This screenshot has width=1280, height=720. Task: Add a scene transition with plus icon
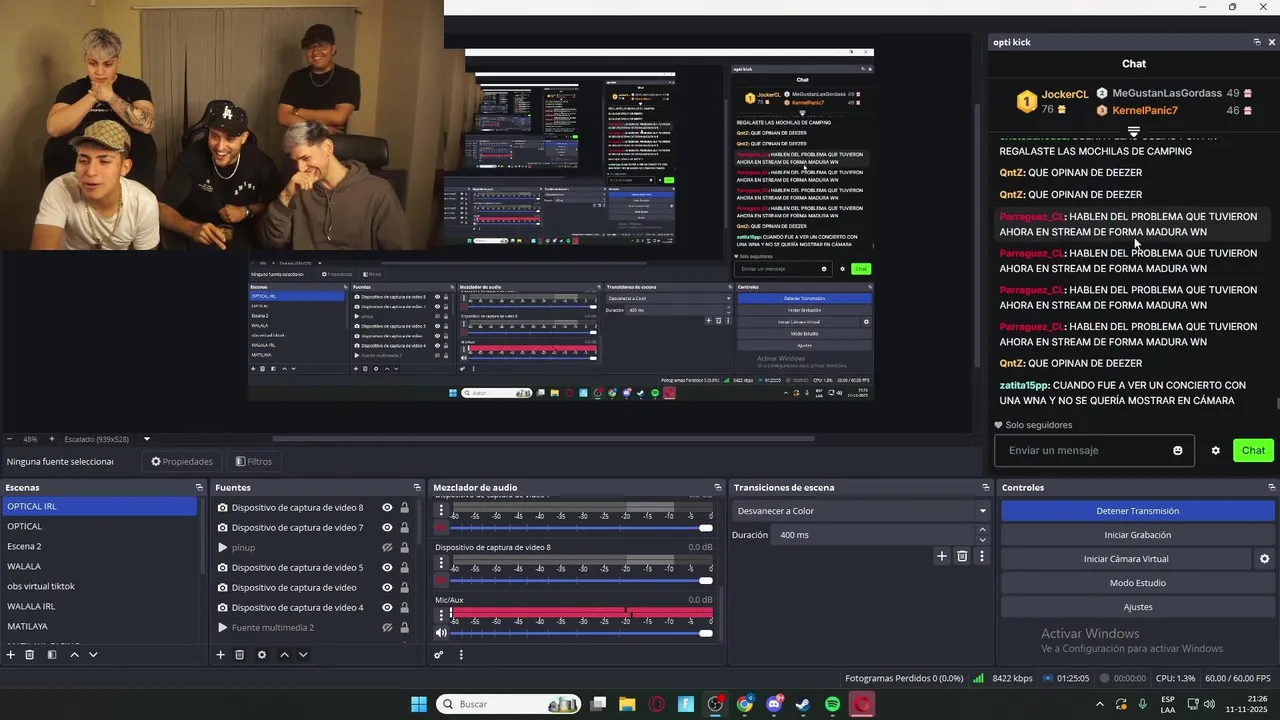point(941,556)
